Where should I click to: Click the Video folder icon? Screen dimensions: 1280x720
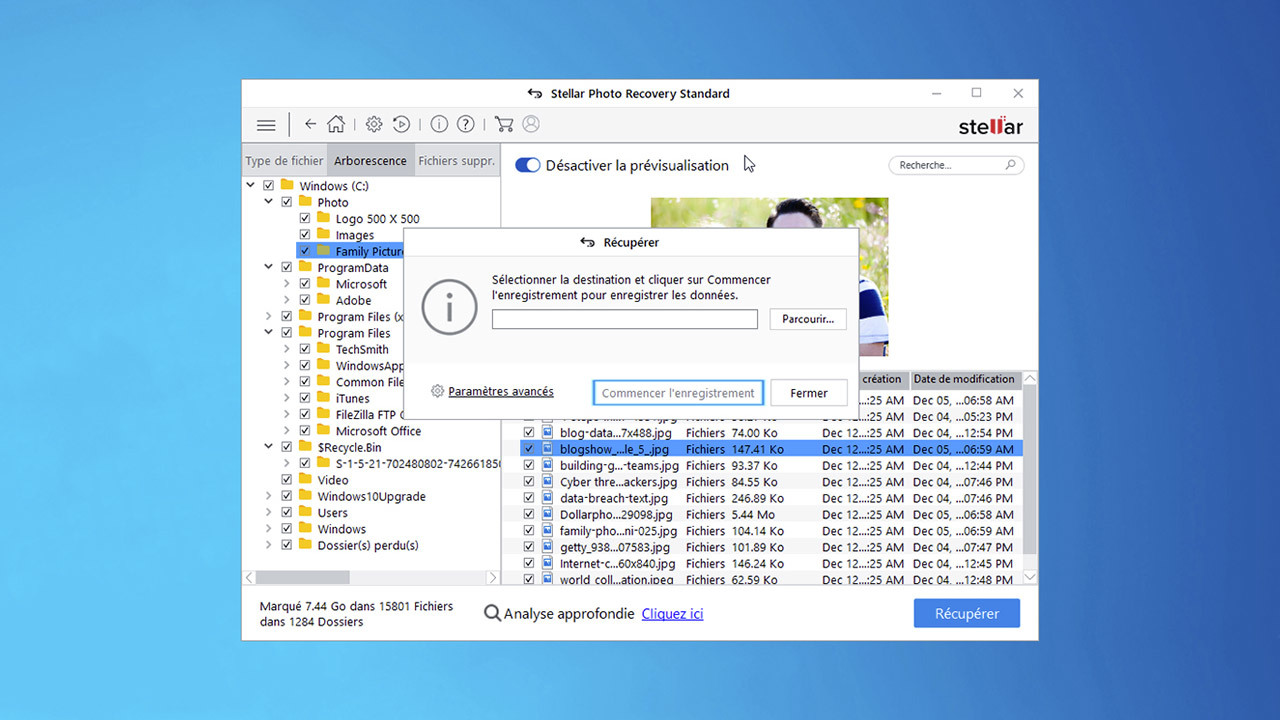(x=305, y=479)
